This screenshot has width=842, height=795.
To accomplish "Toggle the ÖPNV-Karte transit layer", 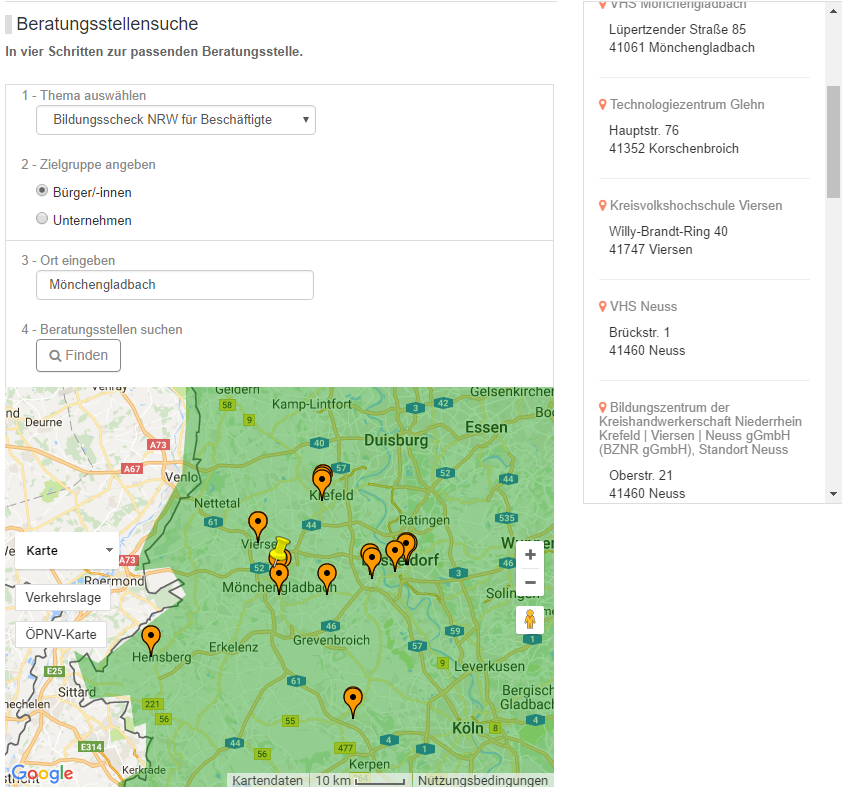I will pyautogui.click(x=61, y=634).
